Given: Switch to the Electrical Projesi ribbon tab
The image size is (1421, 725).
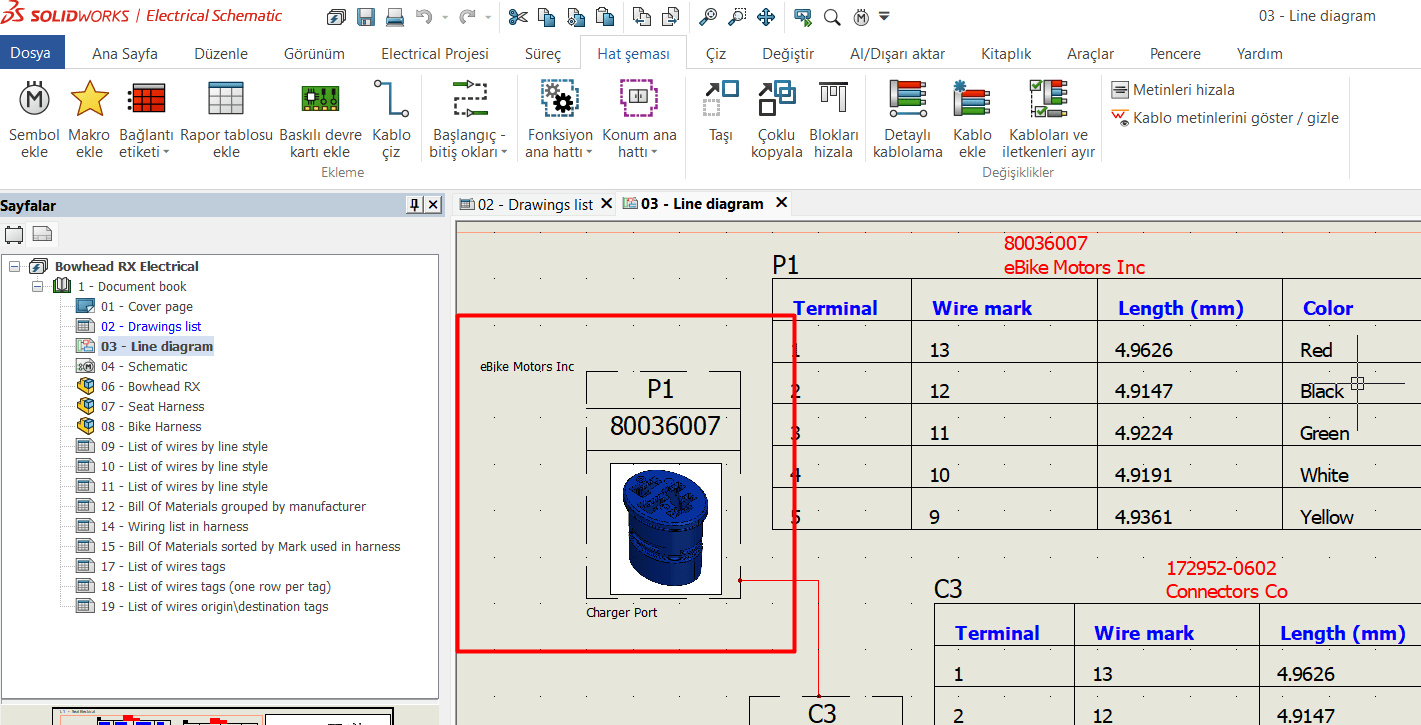Looking at the screenshot, I should coord(435,54).
